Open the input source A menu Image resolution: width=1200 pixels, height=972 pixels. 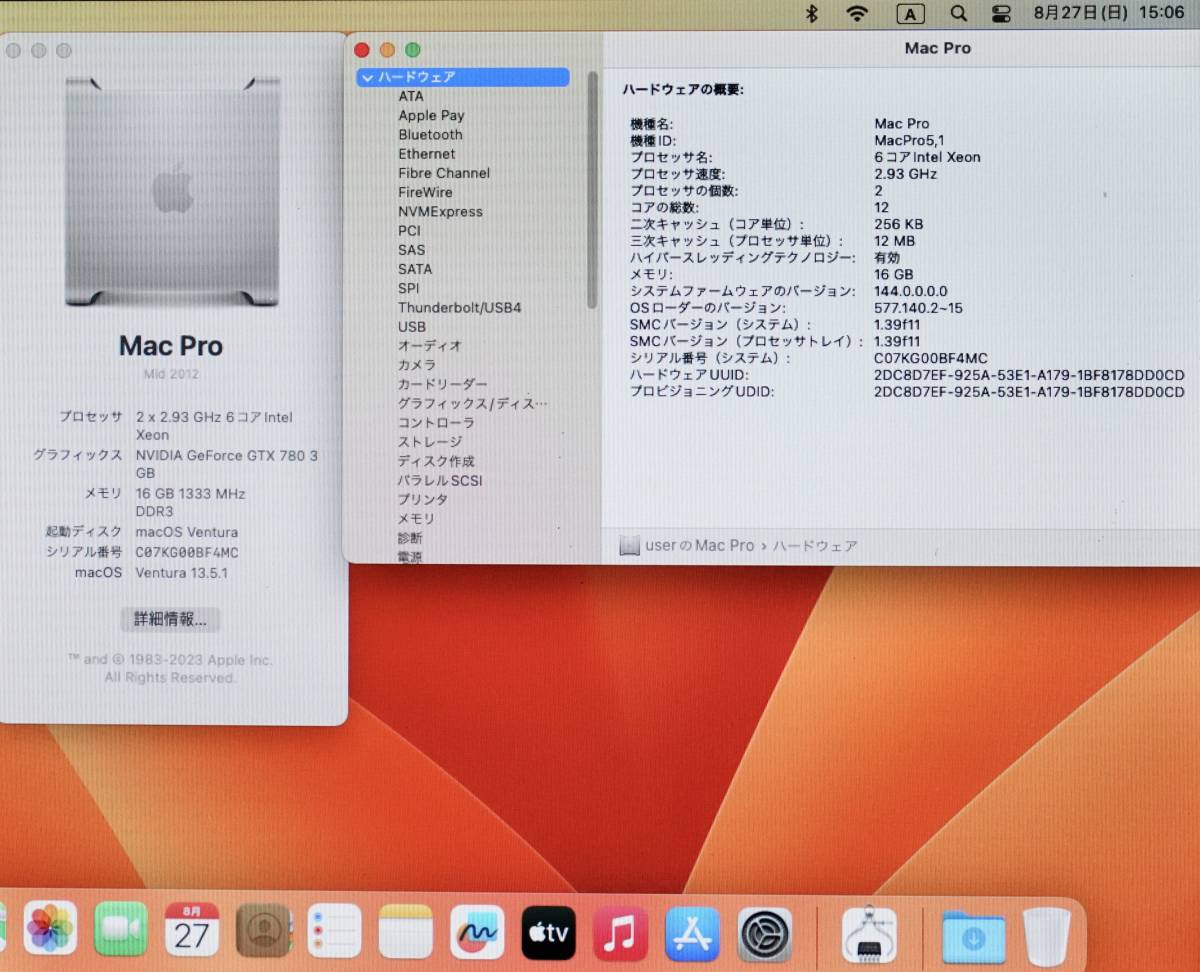(910, 13)
